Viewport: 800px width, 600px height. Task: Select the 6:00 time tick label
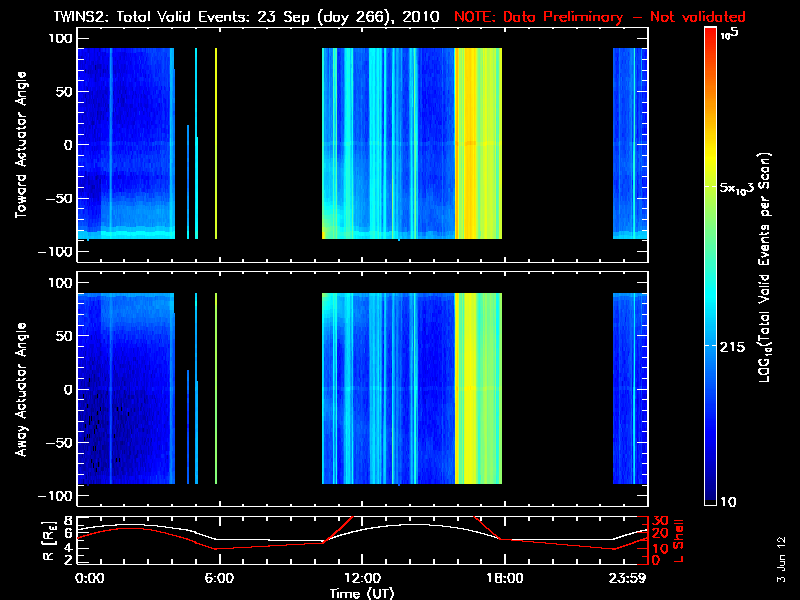click(219, 578)
